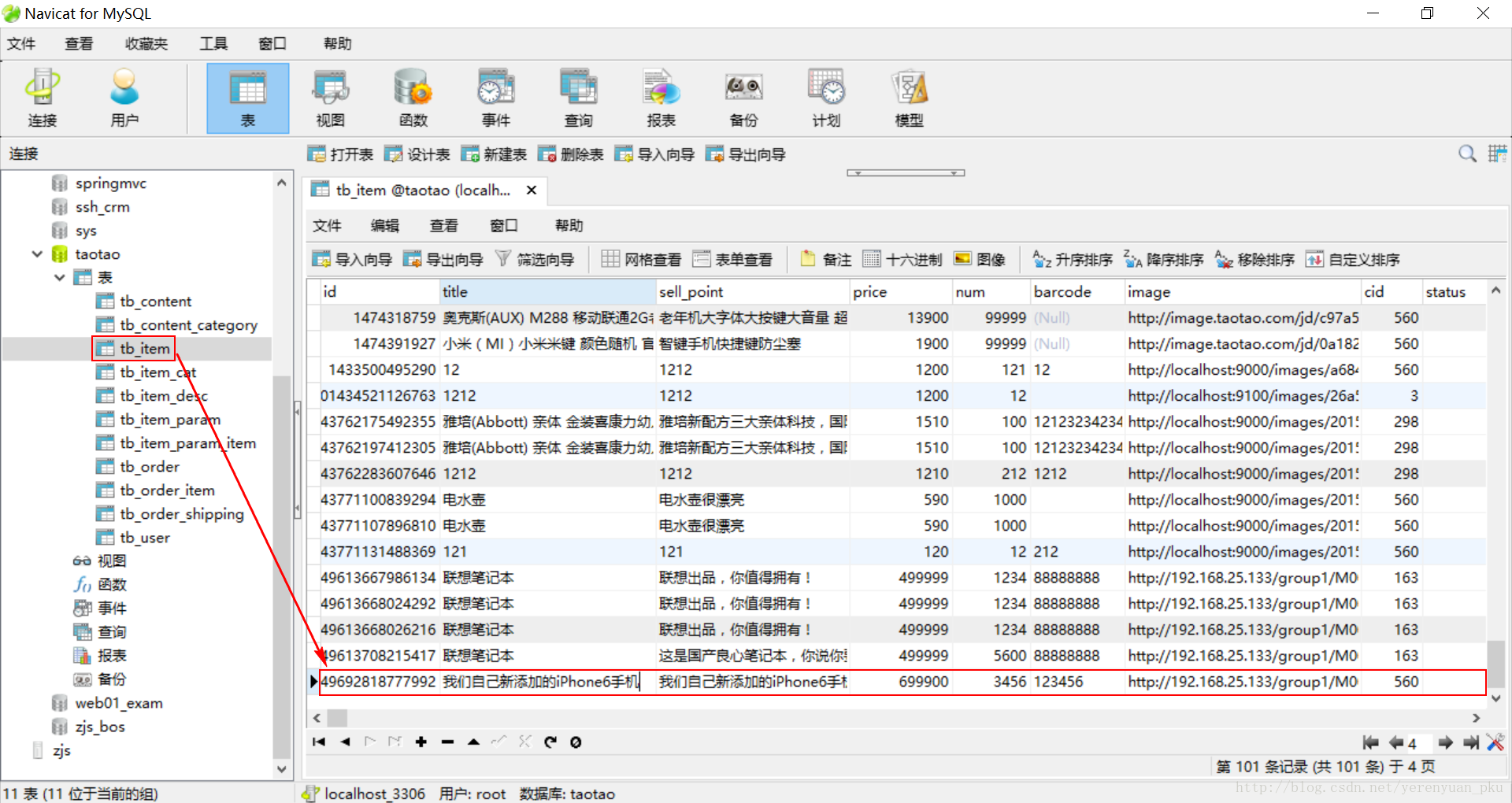Go to next page arrow
1512x803 pixels.
tap(1445, 742)
